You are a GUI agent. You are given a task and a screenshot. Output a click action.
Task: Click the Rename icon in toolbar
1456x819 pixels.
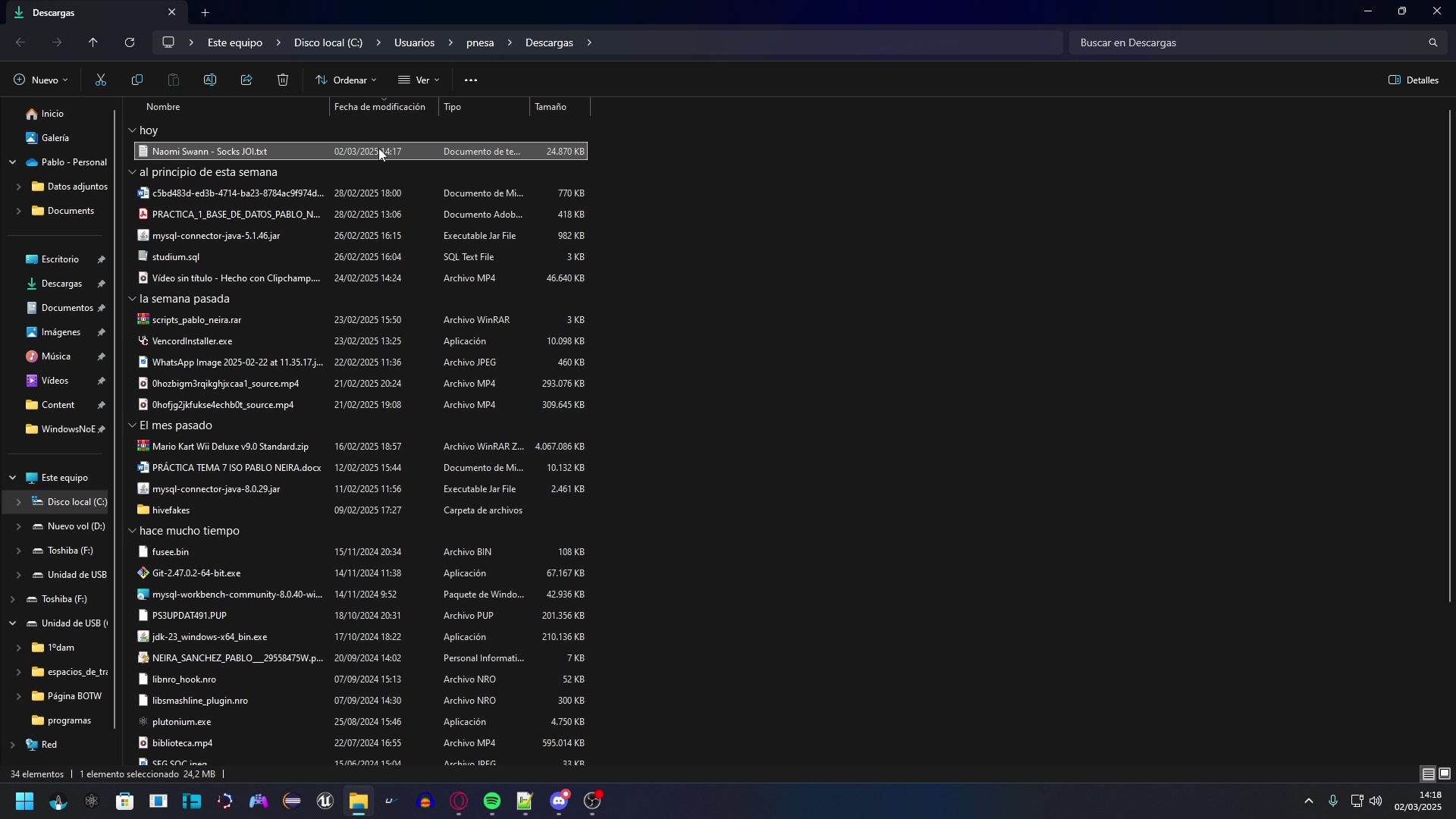click(x=210, y=80)
